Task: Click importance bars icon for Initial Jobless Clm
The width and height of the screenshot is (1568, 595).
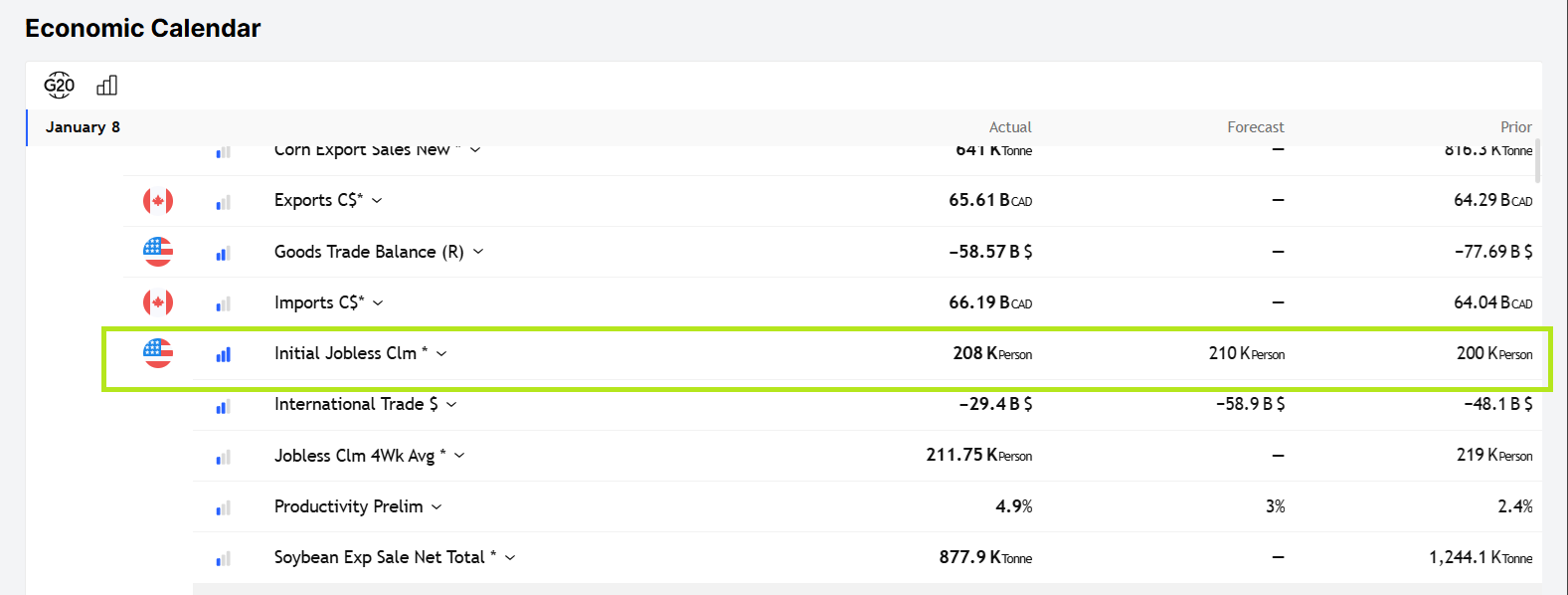Action: 223,354
